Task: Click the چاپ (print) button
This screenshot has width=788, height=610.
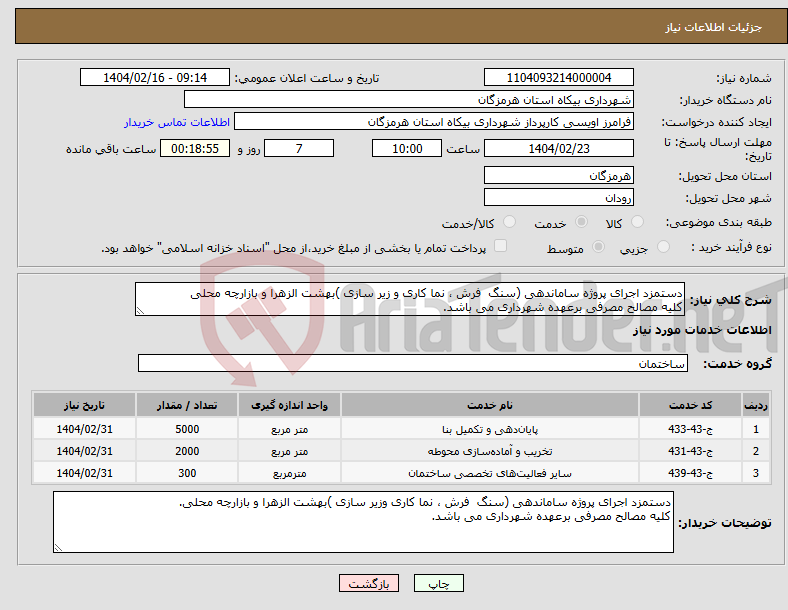Action: point(438,583)
